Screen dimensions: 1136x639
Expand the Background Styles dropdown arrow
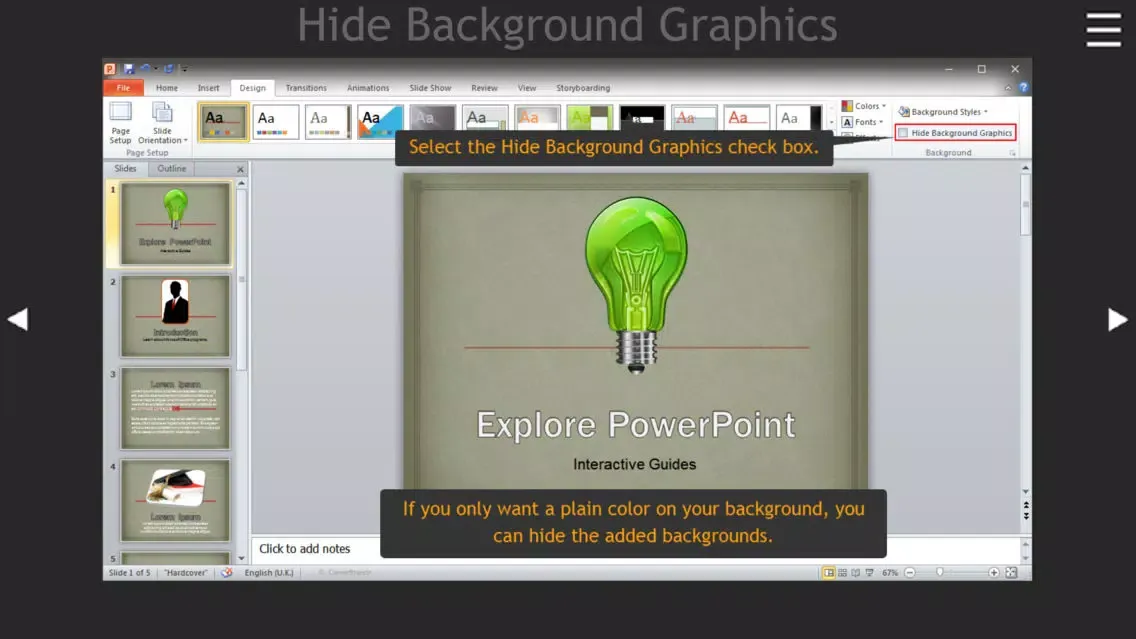point(986,112)
